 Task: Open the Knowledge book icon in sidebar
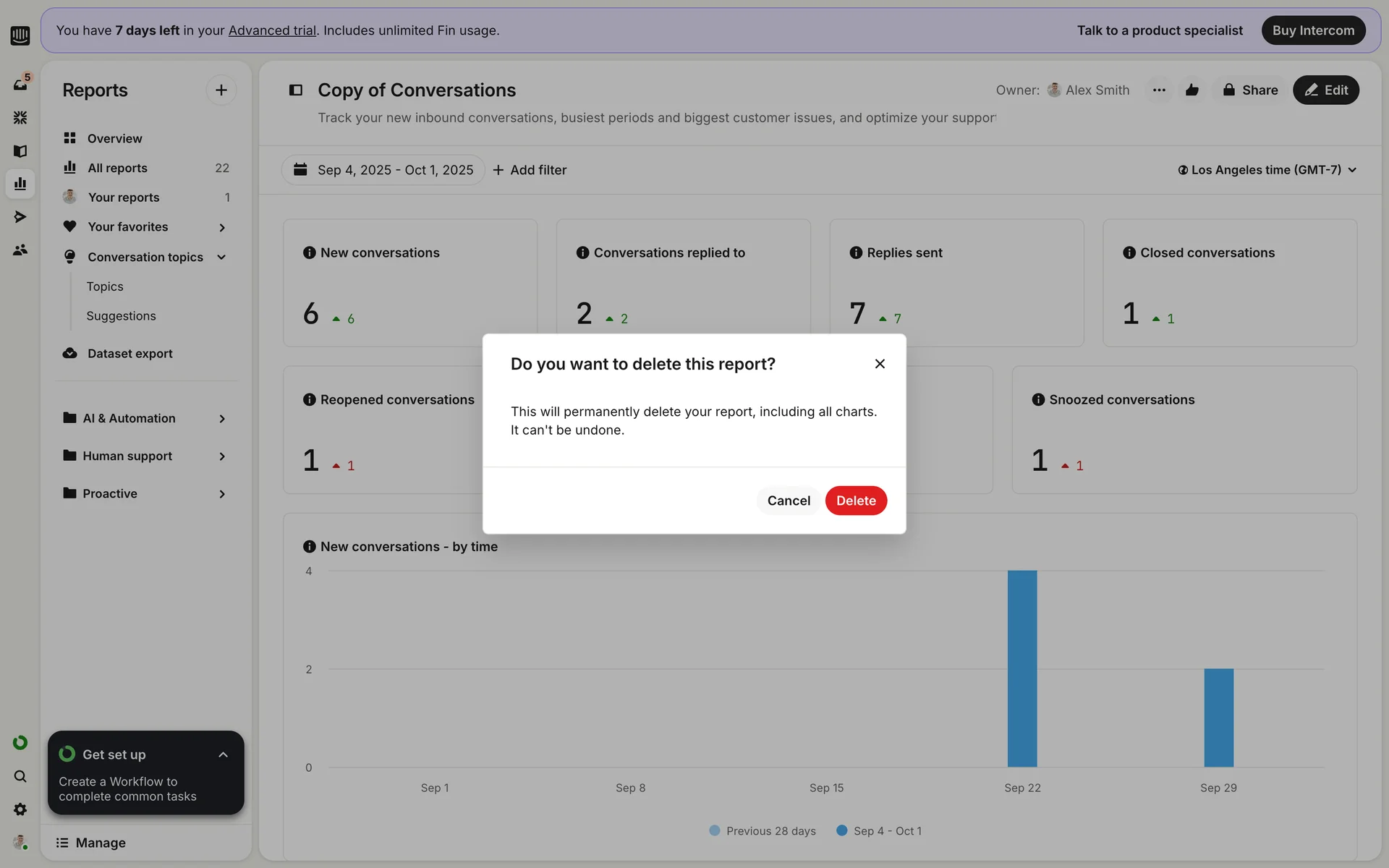[20, 151]
